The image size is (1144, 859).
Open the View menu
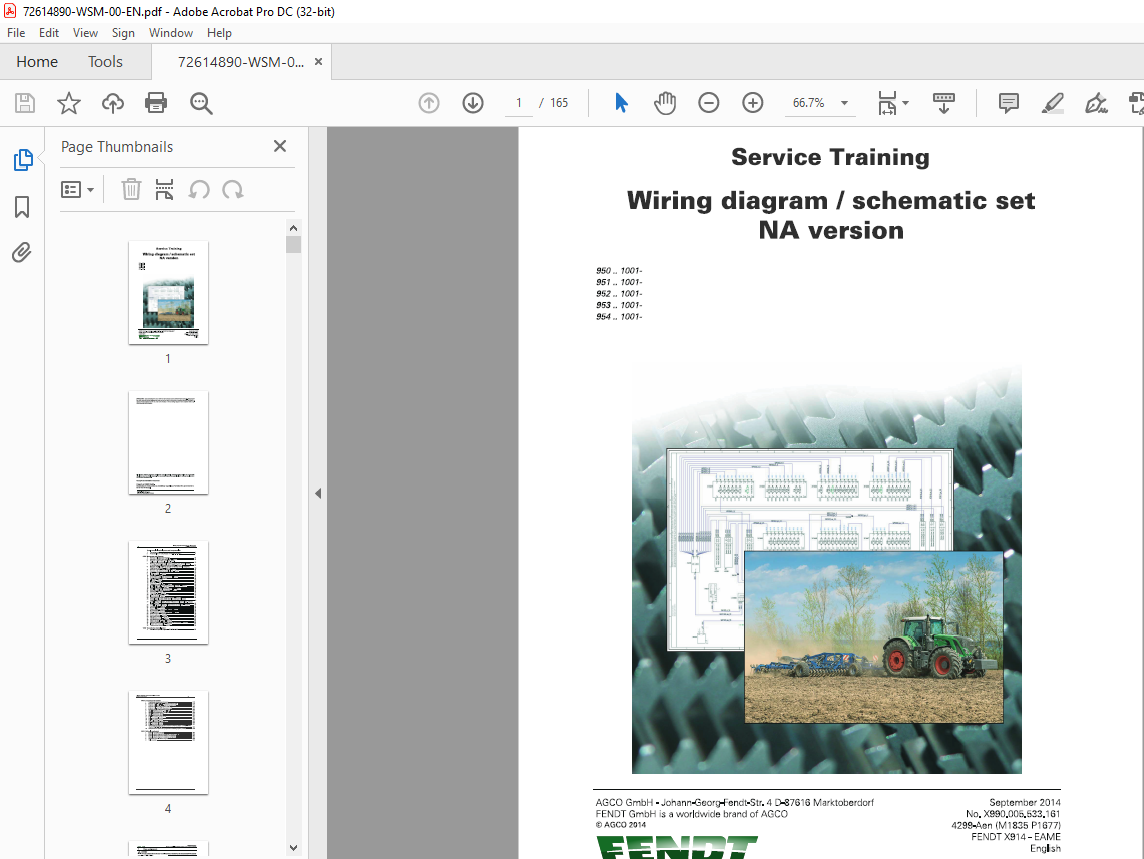pyautogui.click(x=85, y=33)
